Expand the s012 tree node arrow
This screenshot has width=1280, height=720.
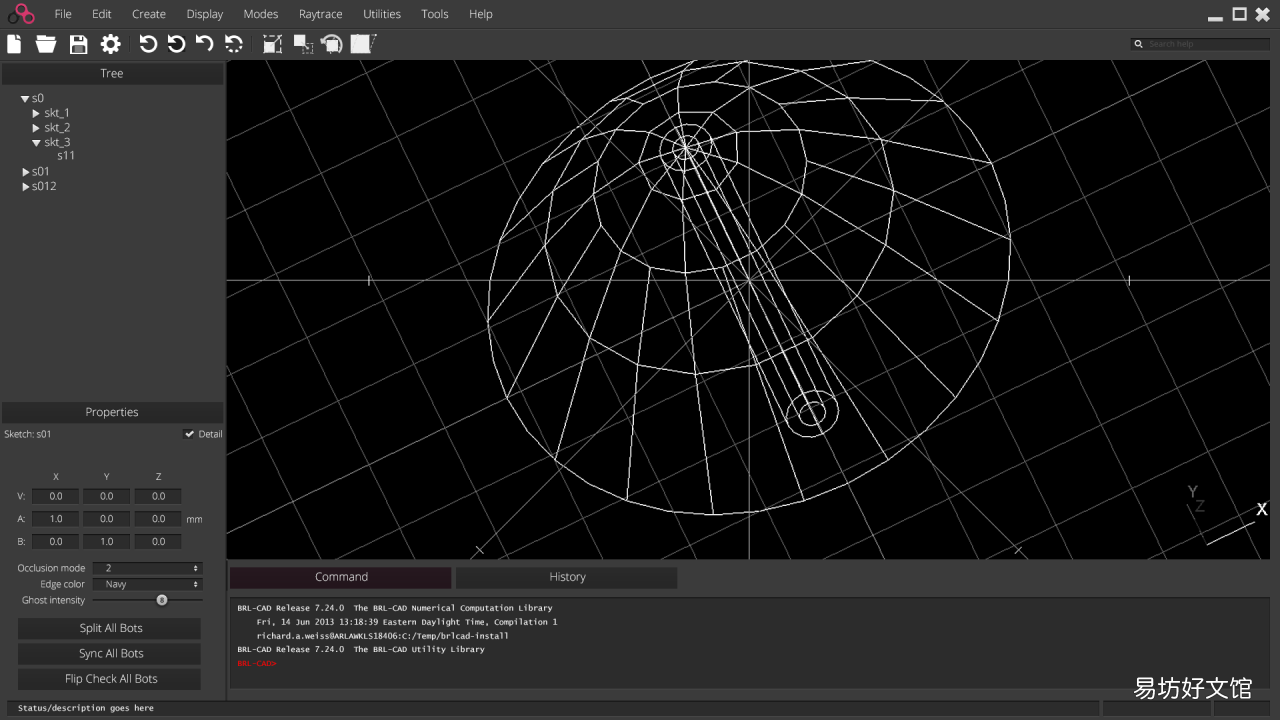point(26,186)
